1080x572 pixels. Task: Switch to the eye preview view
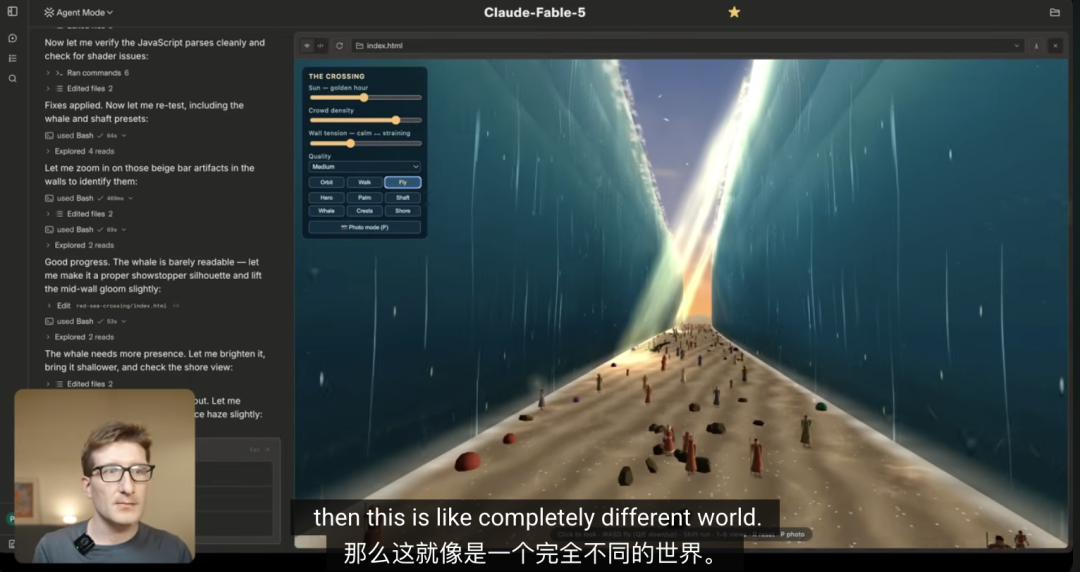(x=307, y=45)
